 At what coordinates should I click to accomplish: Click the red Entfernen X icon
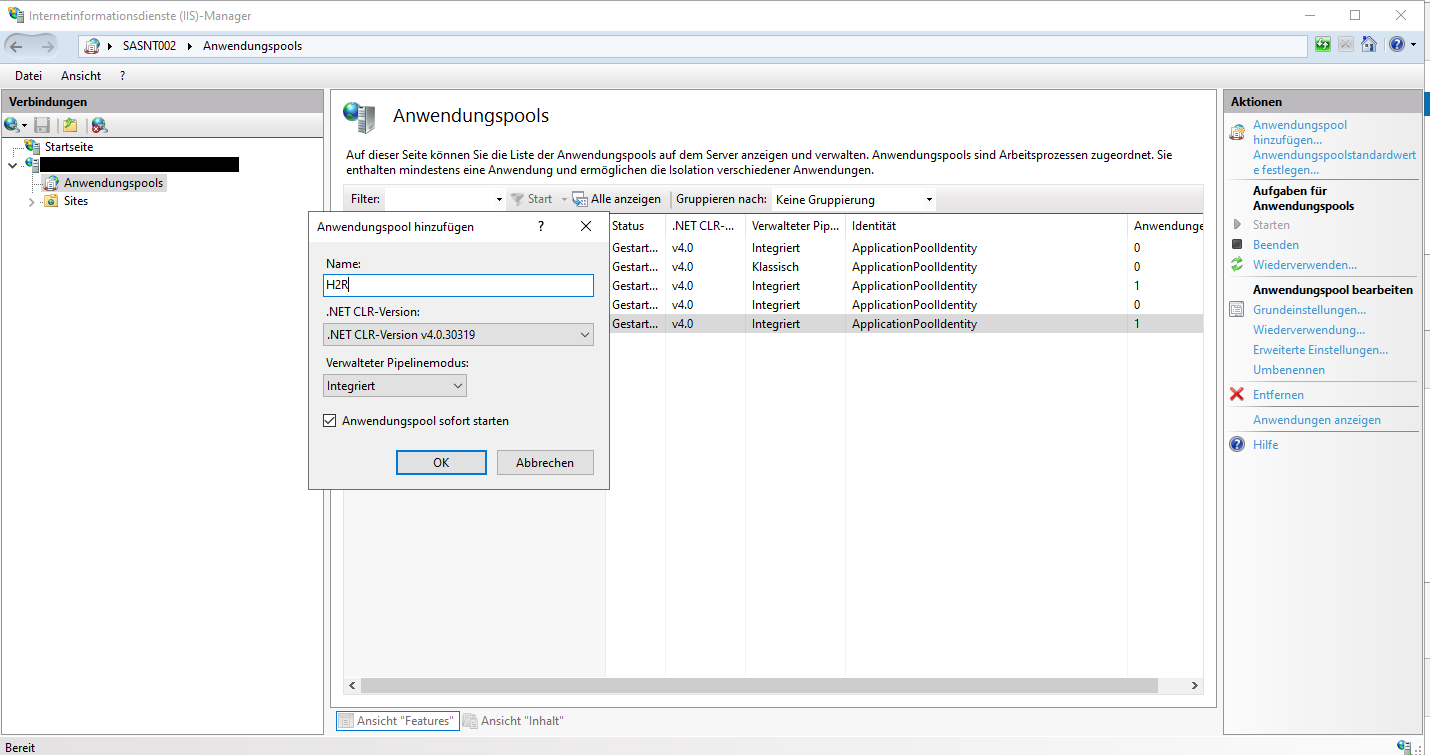pos(1237,395)
